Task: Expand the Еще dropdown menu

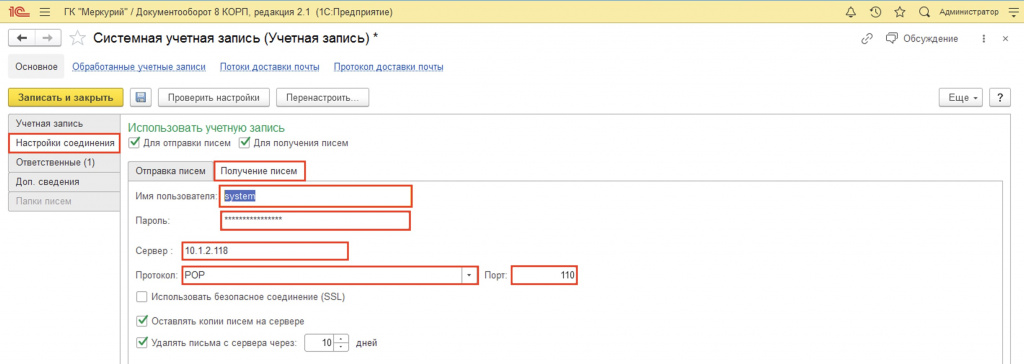Action: click(x=961, y=97)
